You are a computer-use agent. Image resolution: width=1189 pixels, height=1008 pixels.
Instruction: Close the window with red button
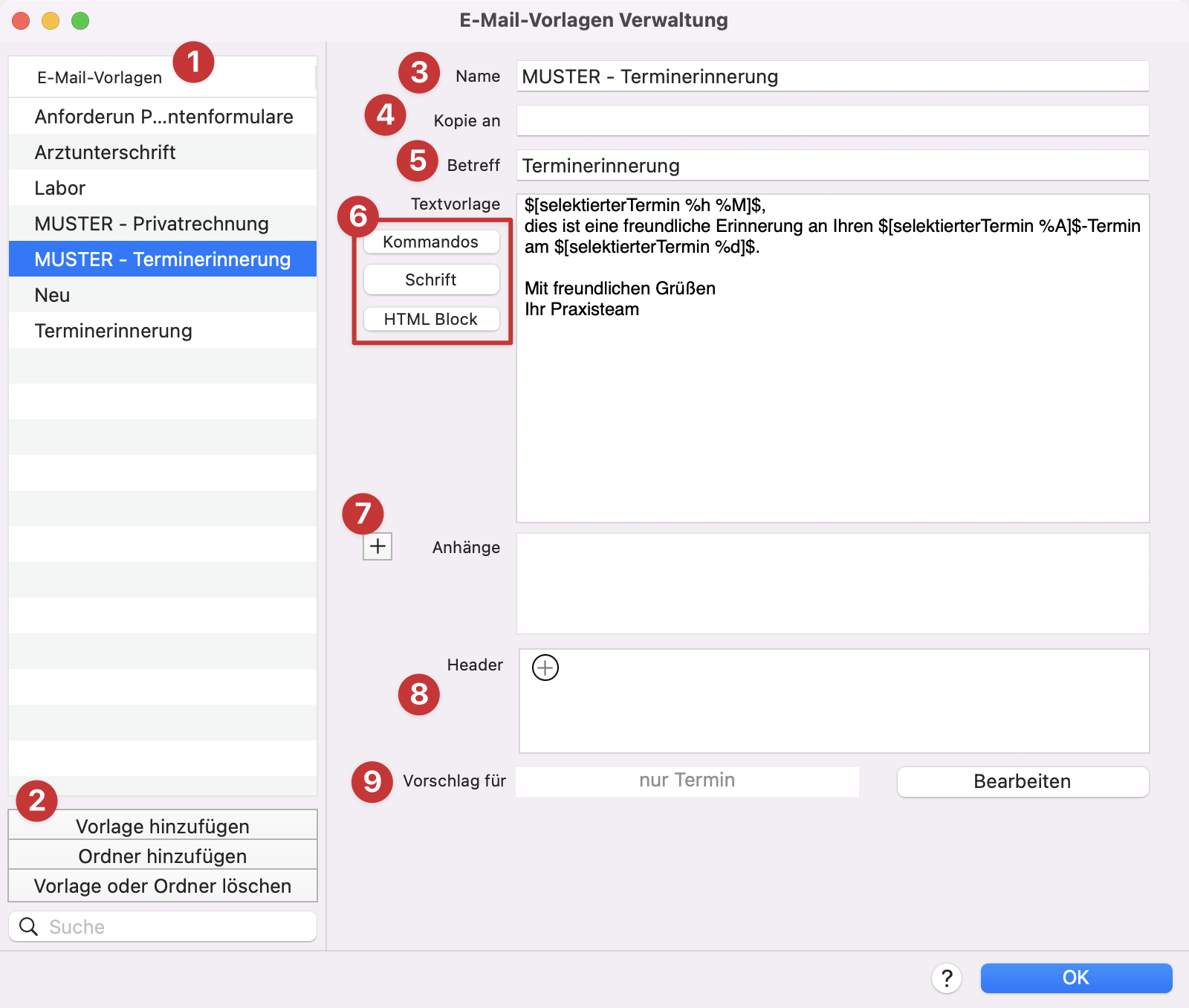click(21, 21)
